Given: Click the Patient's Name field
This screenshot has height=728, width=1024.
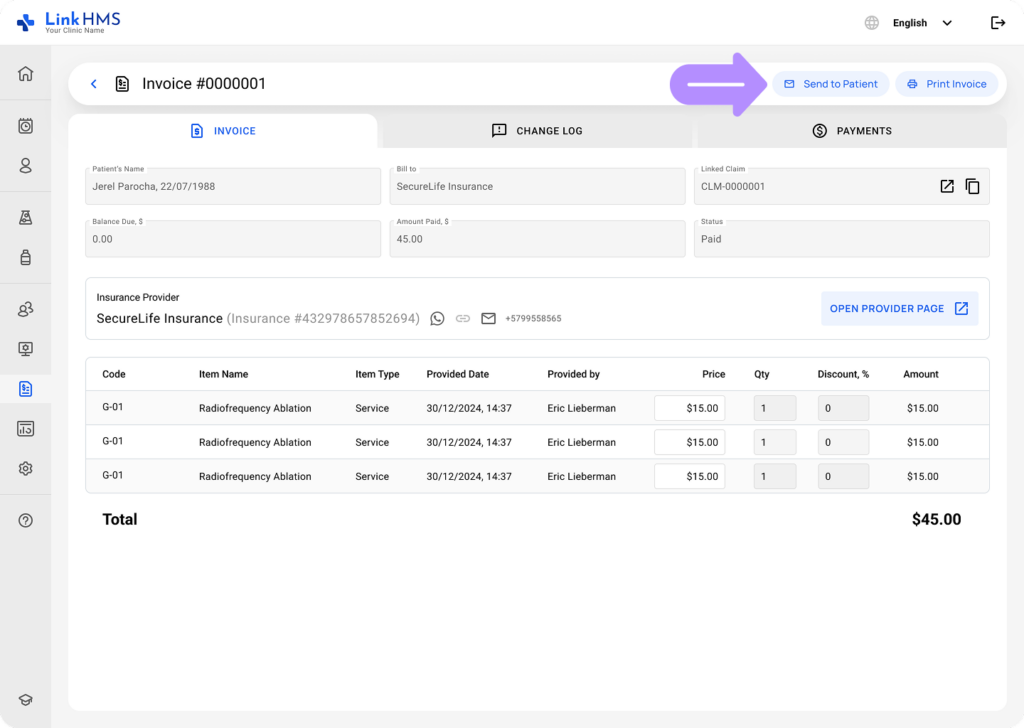Looking at the screenshot, I should pyautogui.click(x=233, y=186).
